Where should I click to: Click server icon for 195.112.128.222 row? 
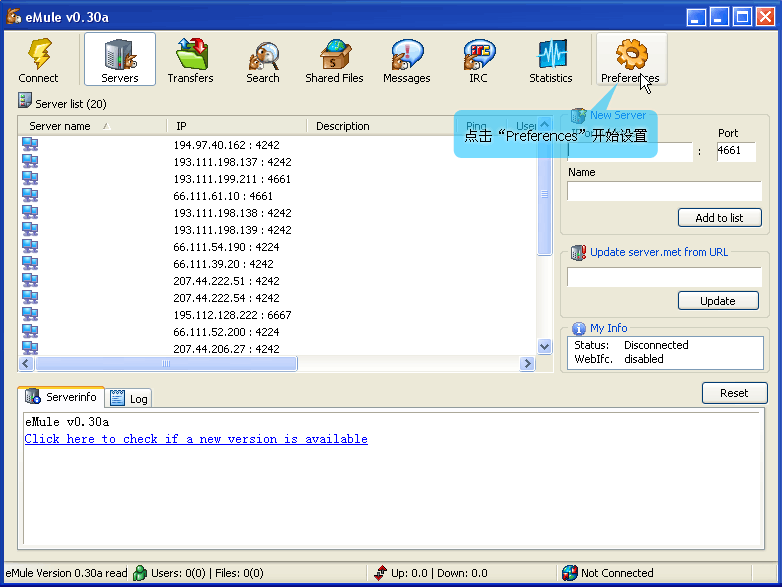coord(30,314)
